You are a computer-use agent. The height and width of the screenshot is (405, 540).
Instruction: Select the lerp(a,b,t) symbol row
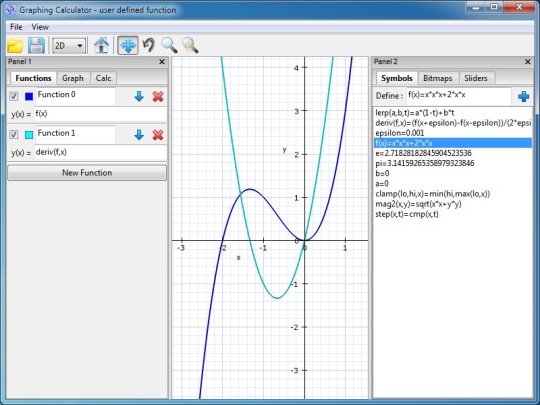point(453,113)
